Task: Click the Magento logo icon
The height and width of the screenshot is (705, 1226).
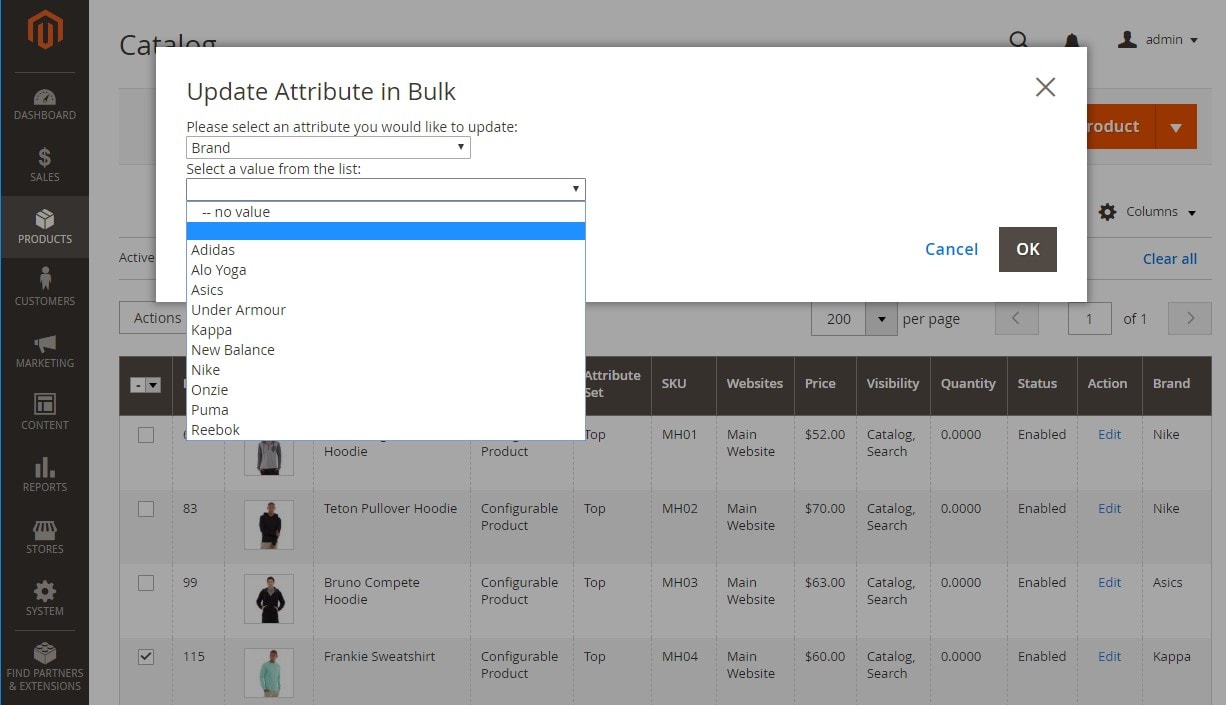Action: (45, 30)
